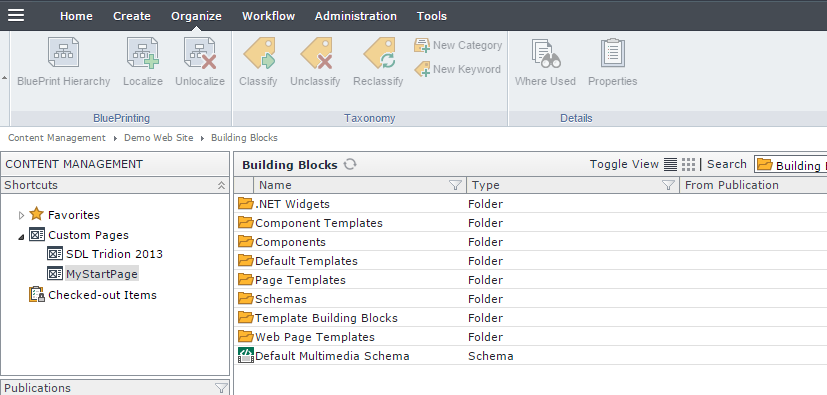827x395 pixels.
Task: Click the .NET Widgets folder icon
Action: [245, 203]
